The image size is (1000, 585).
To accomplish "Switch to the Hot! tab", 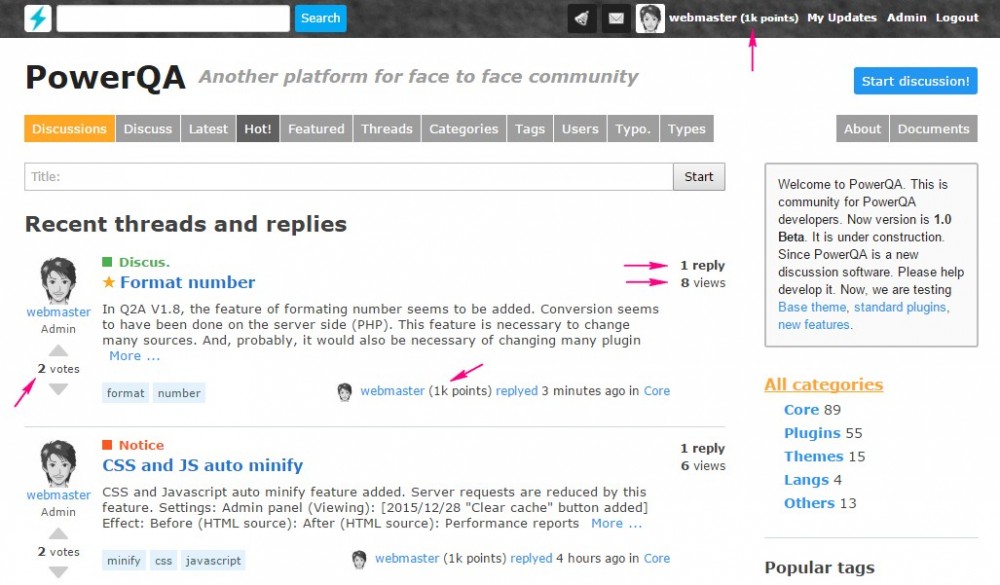I will point(257,129).
